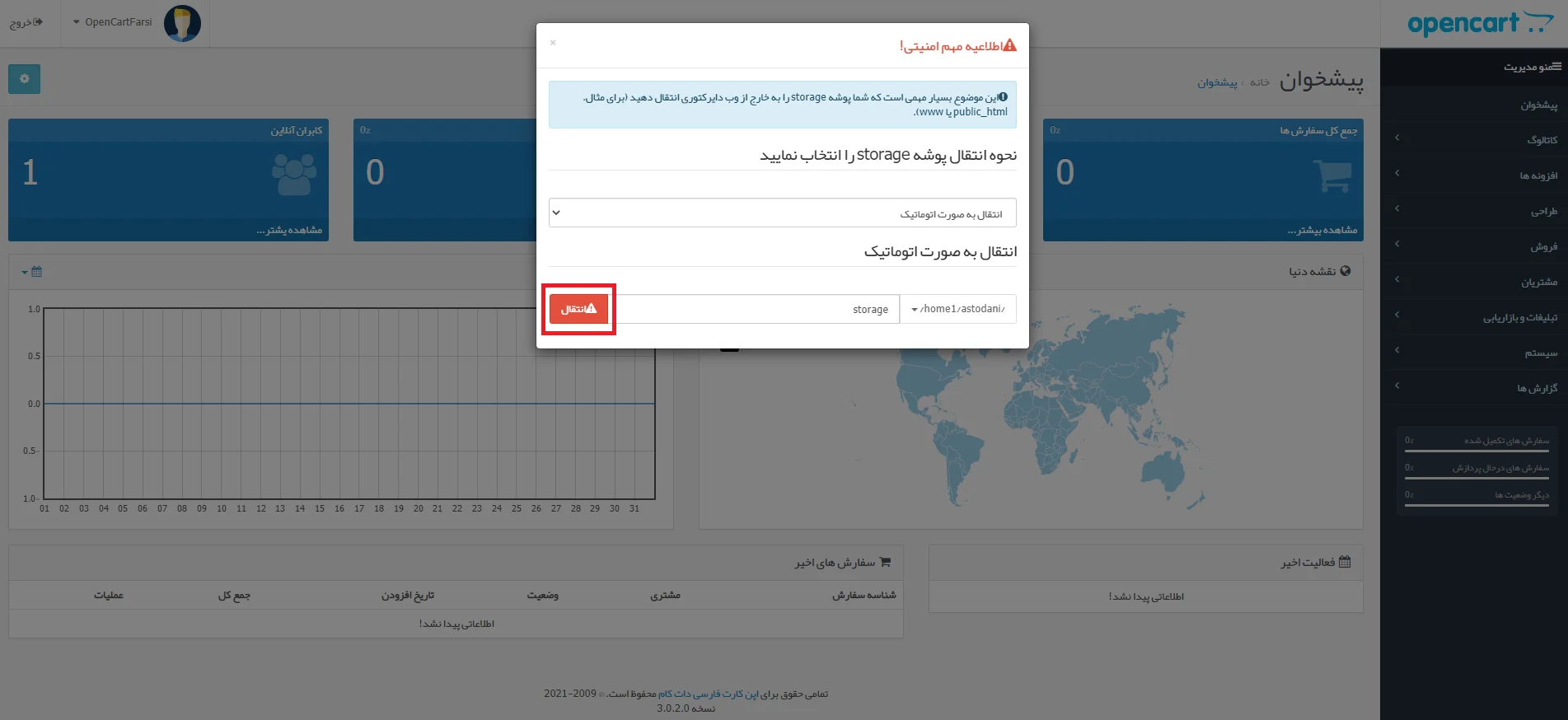Click the مشتری column header
The height and width of the screenshot is (720, 1568).
pyautogui.click(x=665, y=595)
